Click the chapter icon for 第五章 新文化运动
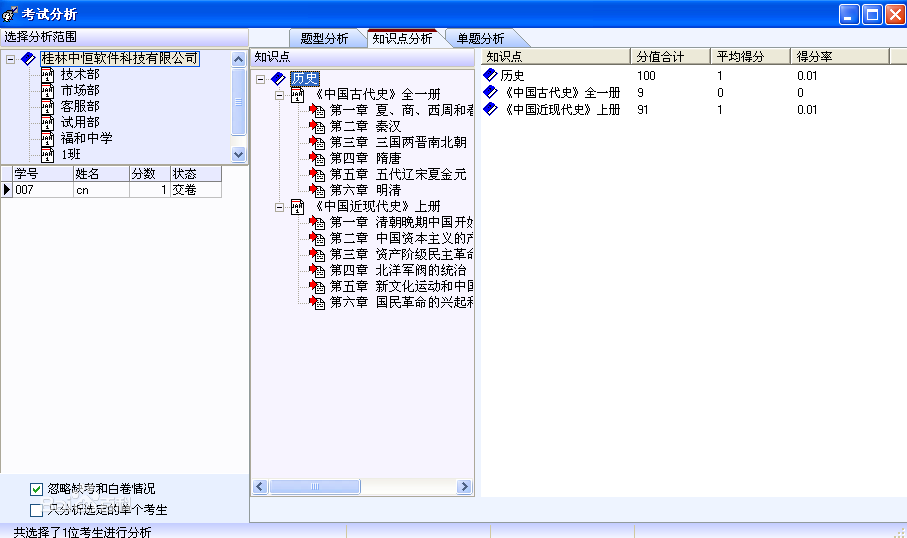Screen dimensions: 907x538 (317, 286)
